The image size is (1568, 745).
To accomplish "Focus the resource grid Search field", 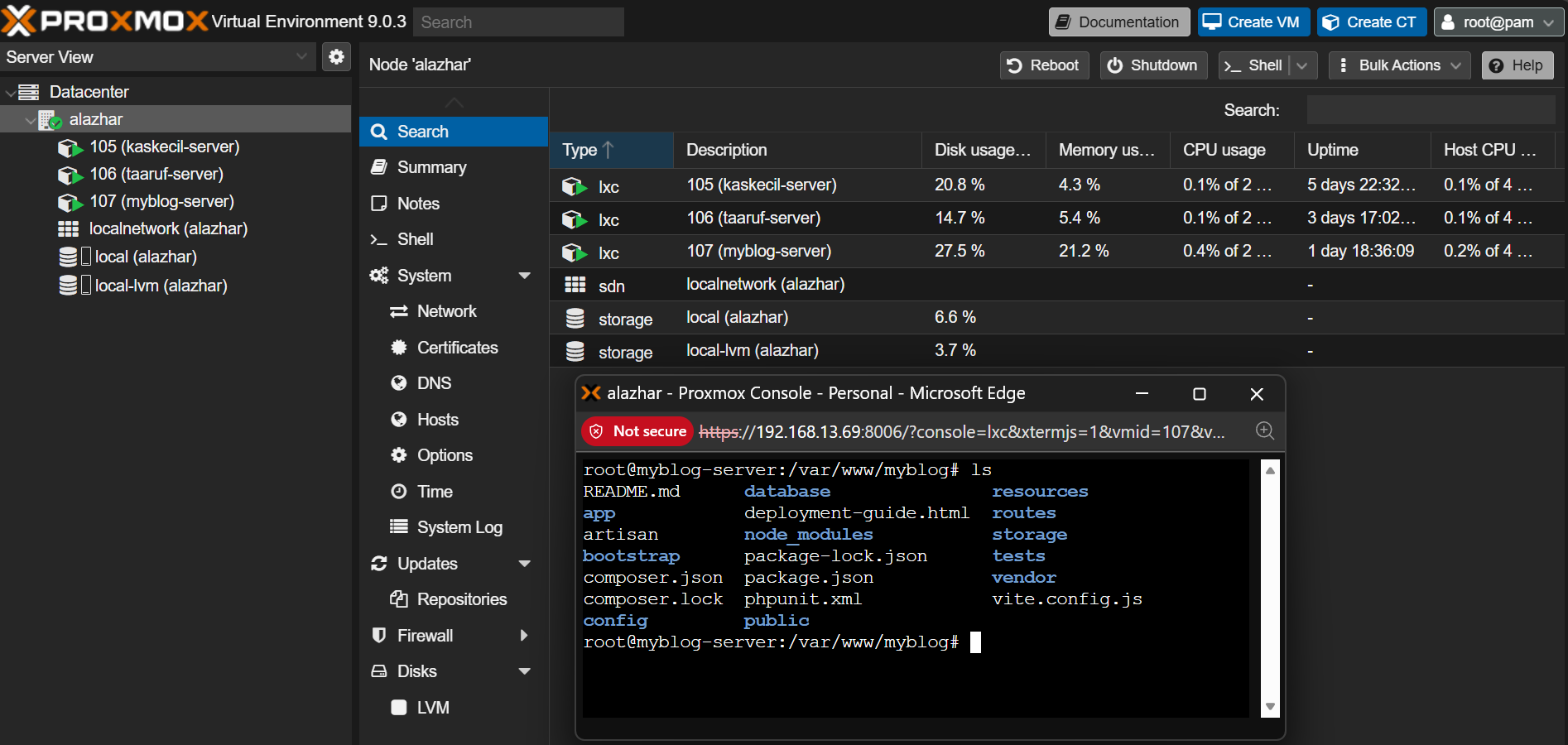I will click(x=1431, y=110).
